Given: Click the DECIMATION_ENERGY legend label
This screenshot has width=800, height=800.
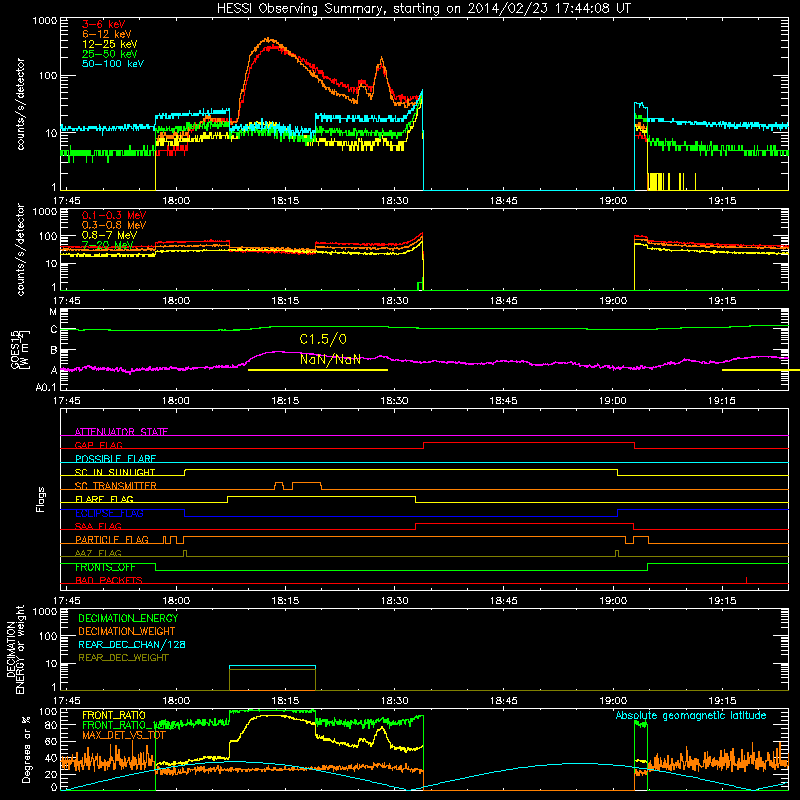Looking at the screenshot, I should [128, 618].
